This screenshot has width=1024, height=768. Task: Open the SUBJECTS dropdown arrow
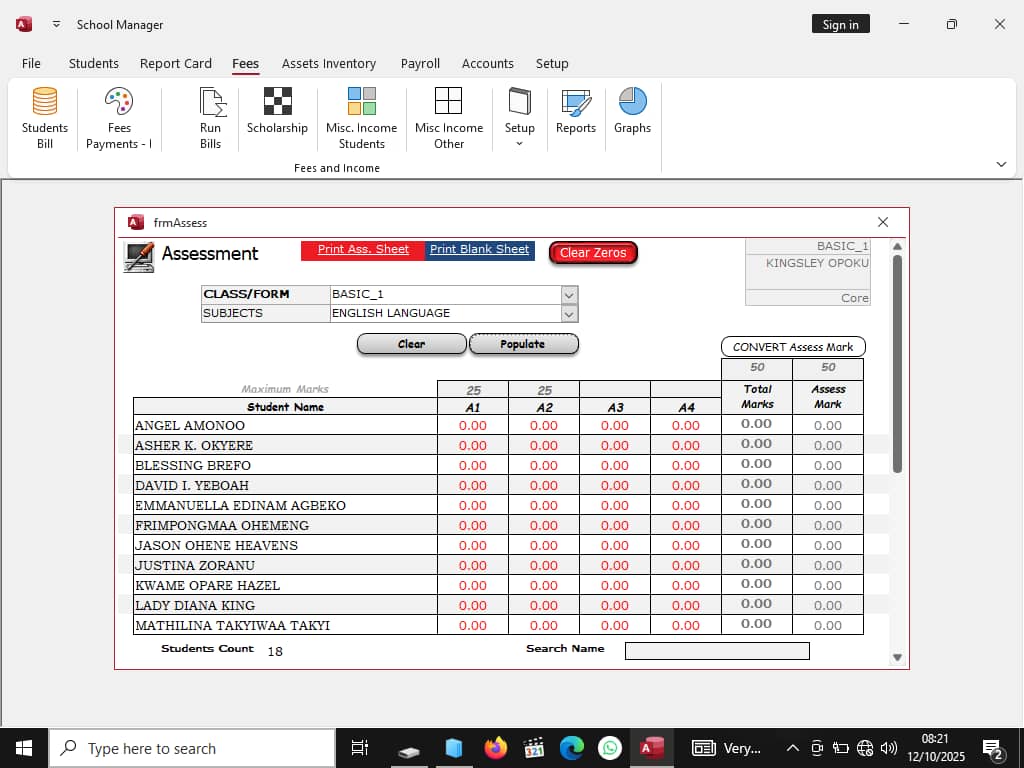click(569, 314)
